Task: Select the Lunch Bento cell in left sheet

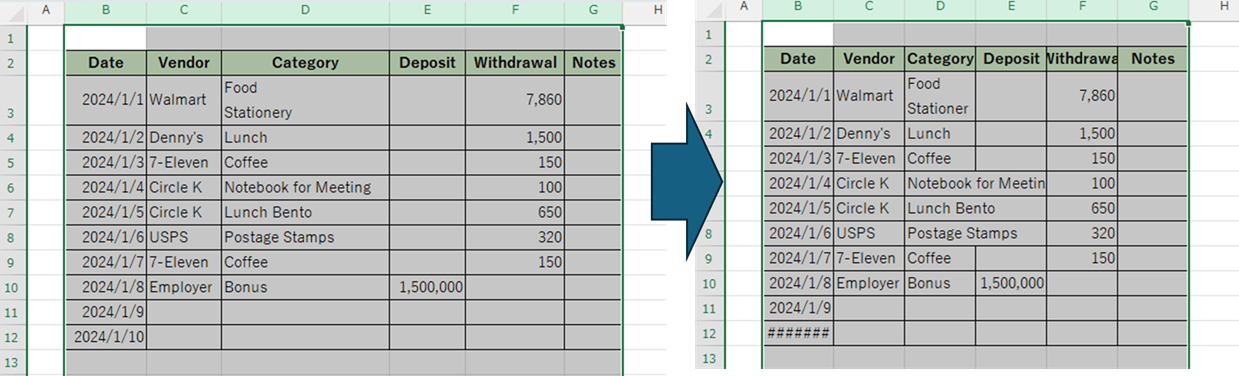Action: (305, 212)
